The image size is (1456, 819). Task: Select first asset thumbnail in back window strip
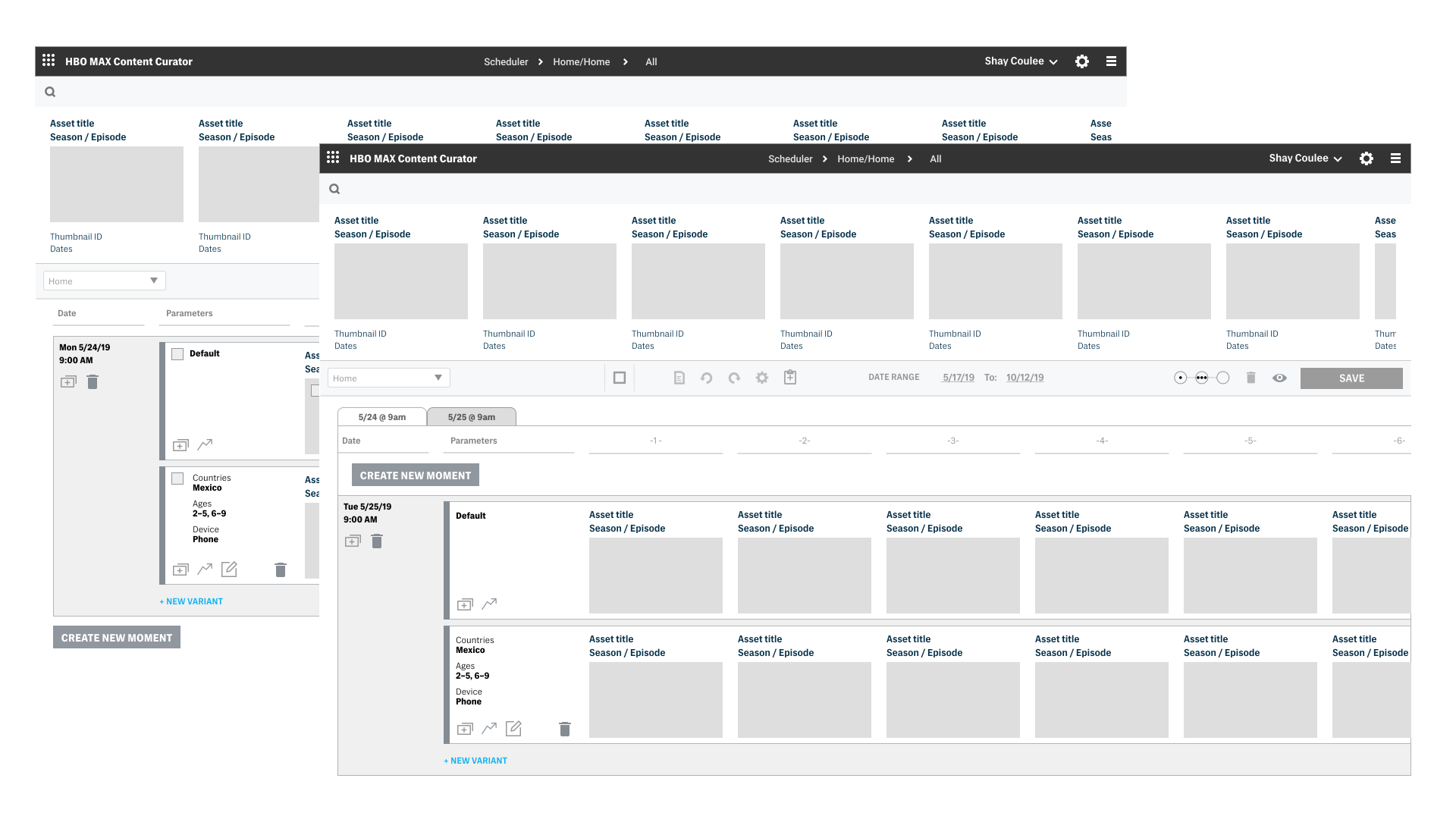pos(117,184)
